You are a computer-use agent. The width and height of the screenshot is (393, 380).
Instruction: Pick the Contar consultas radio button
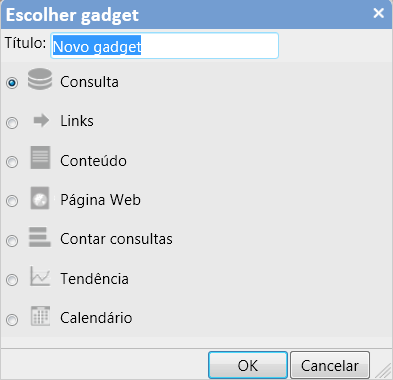tap(12, 241)
